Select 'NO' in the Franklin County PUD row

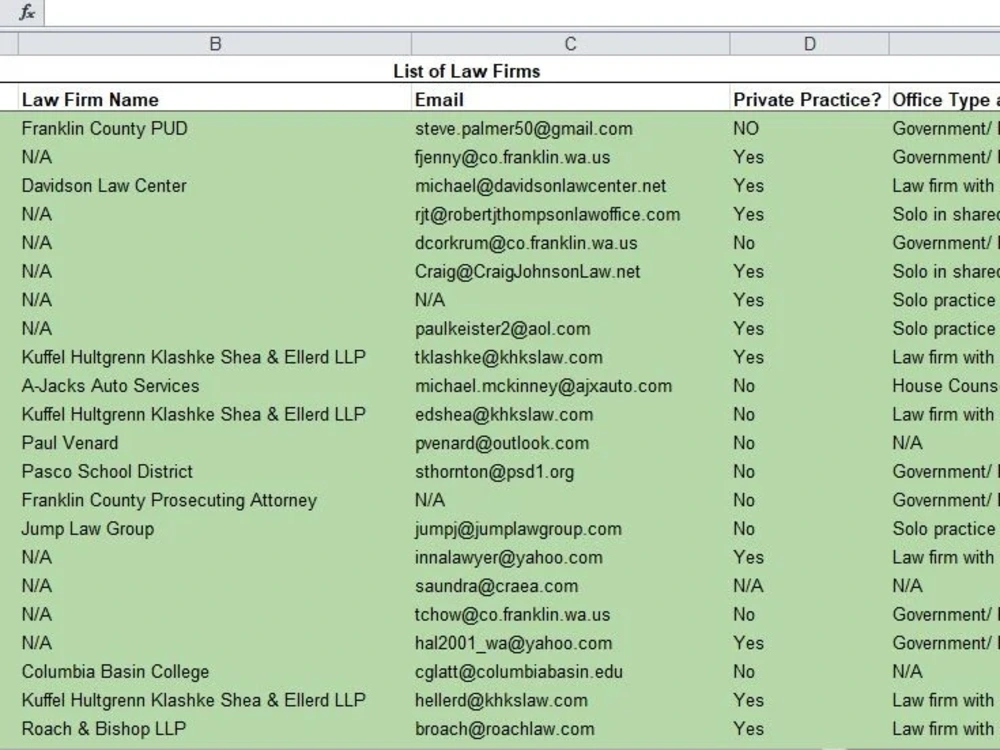(x=809, y=128)
